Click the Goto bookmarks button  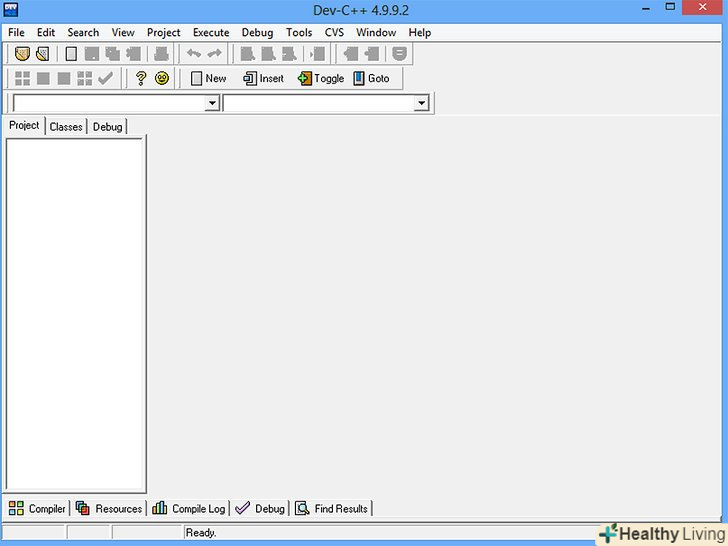[x=371, y=78]
